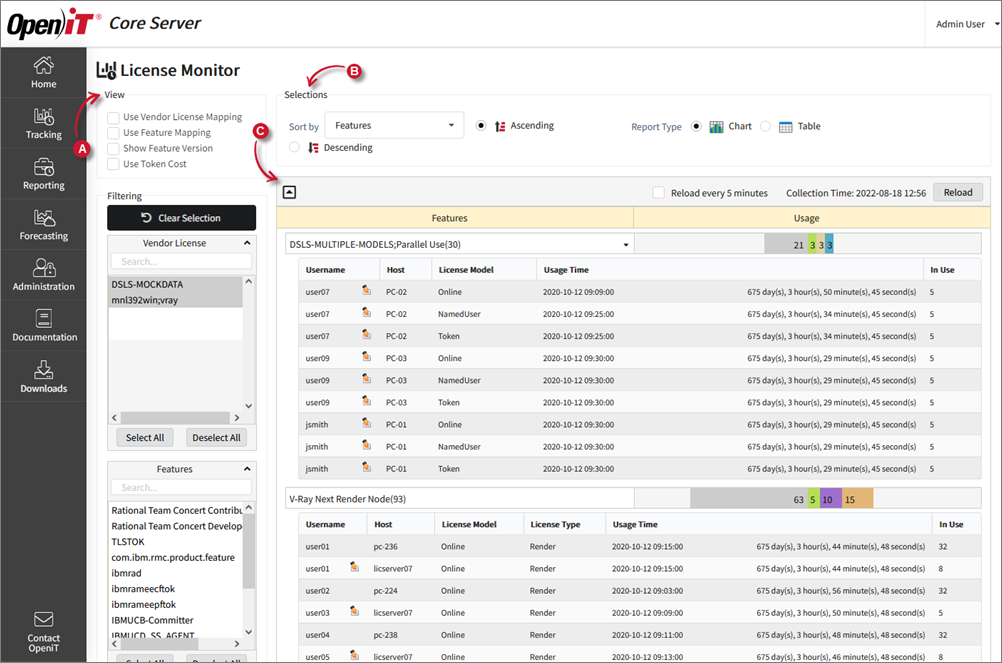This screenshot has height=663, width=1002.
Task: Click Clear Selection in Filtering panel
Action: [x=181, y=217]
